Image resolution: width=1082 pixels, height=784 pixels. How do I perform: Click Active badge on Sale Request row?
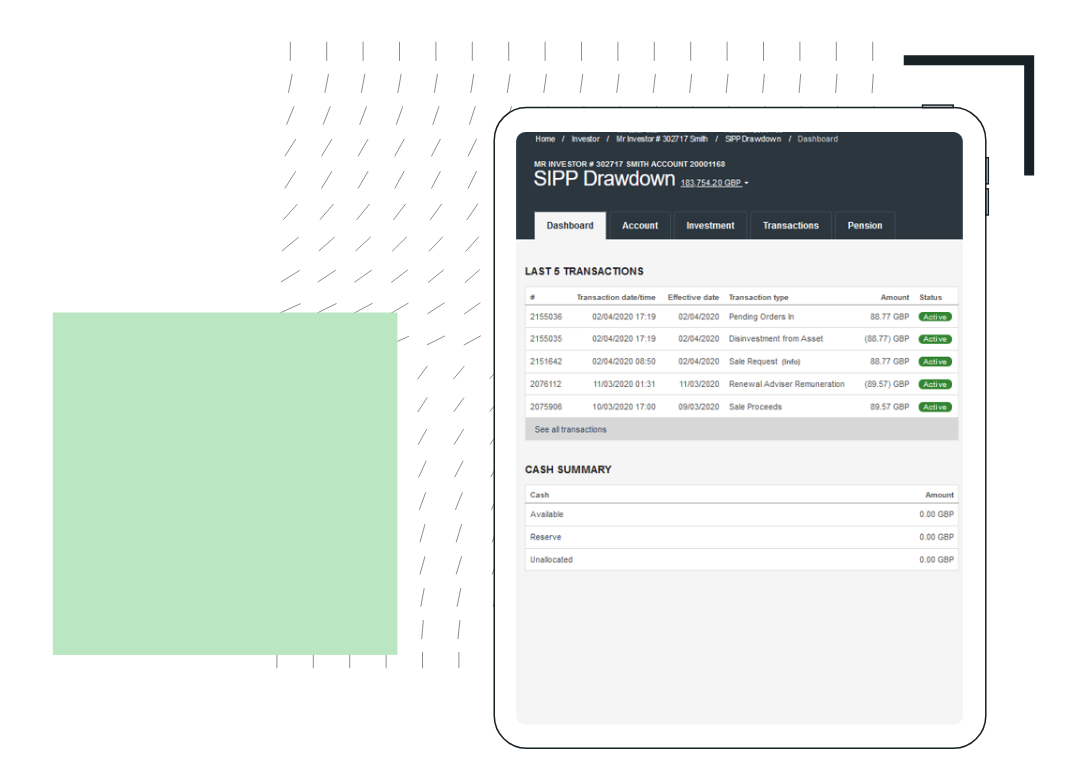(935, 362)
